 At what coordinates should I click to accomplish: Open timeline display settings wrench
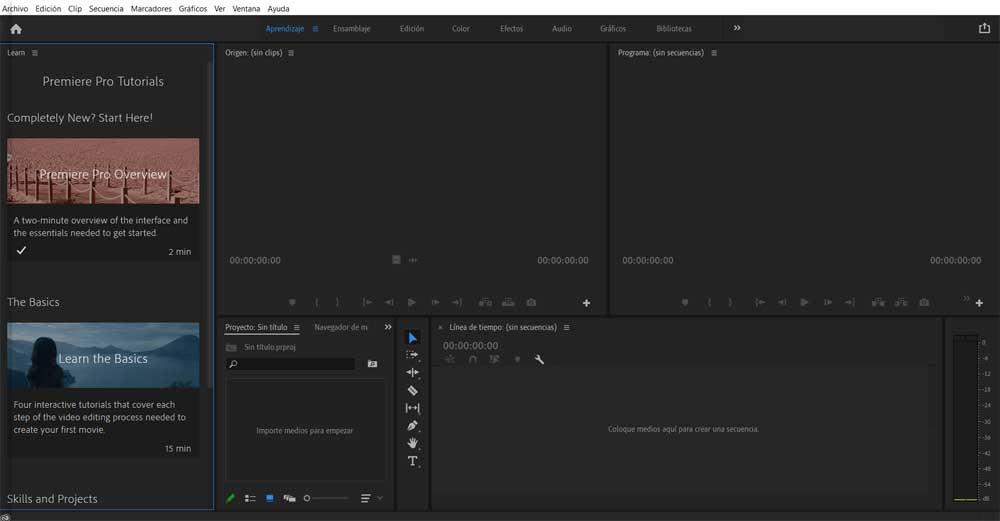[539, 360]
